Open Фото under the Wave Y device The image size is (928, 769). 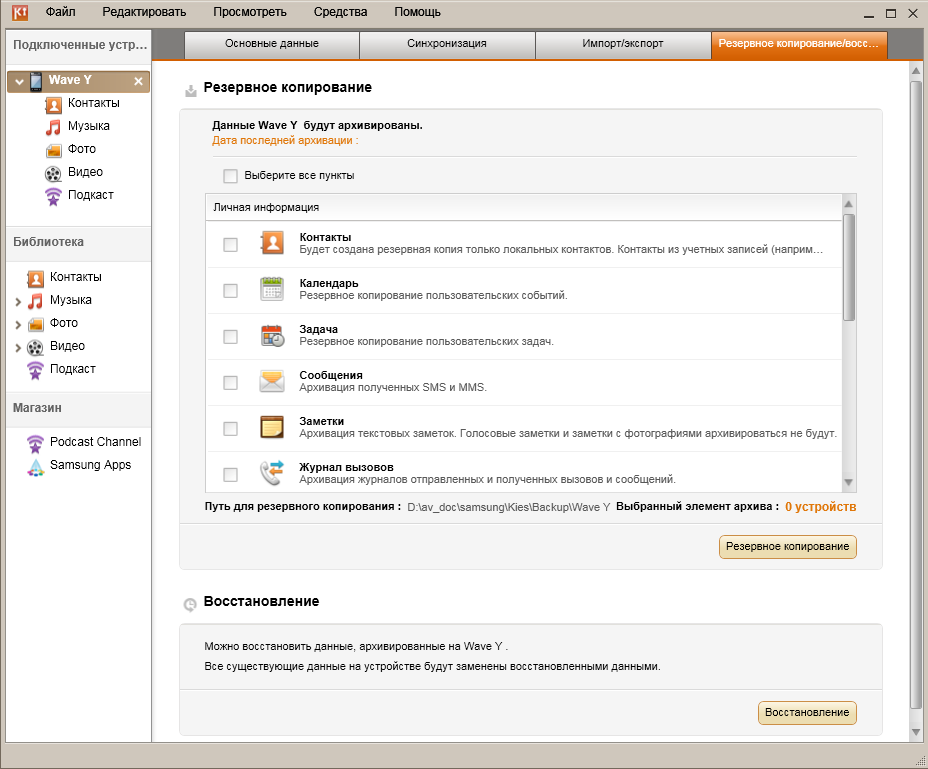pyautogui.click(x=82, y=149)
